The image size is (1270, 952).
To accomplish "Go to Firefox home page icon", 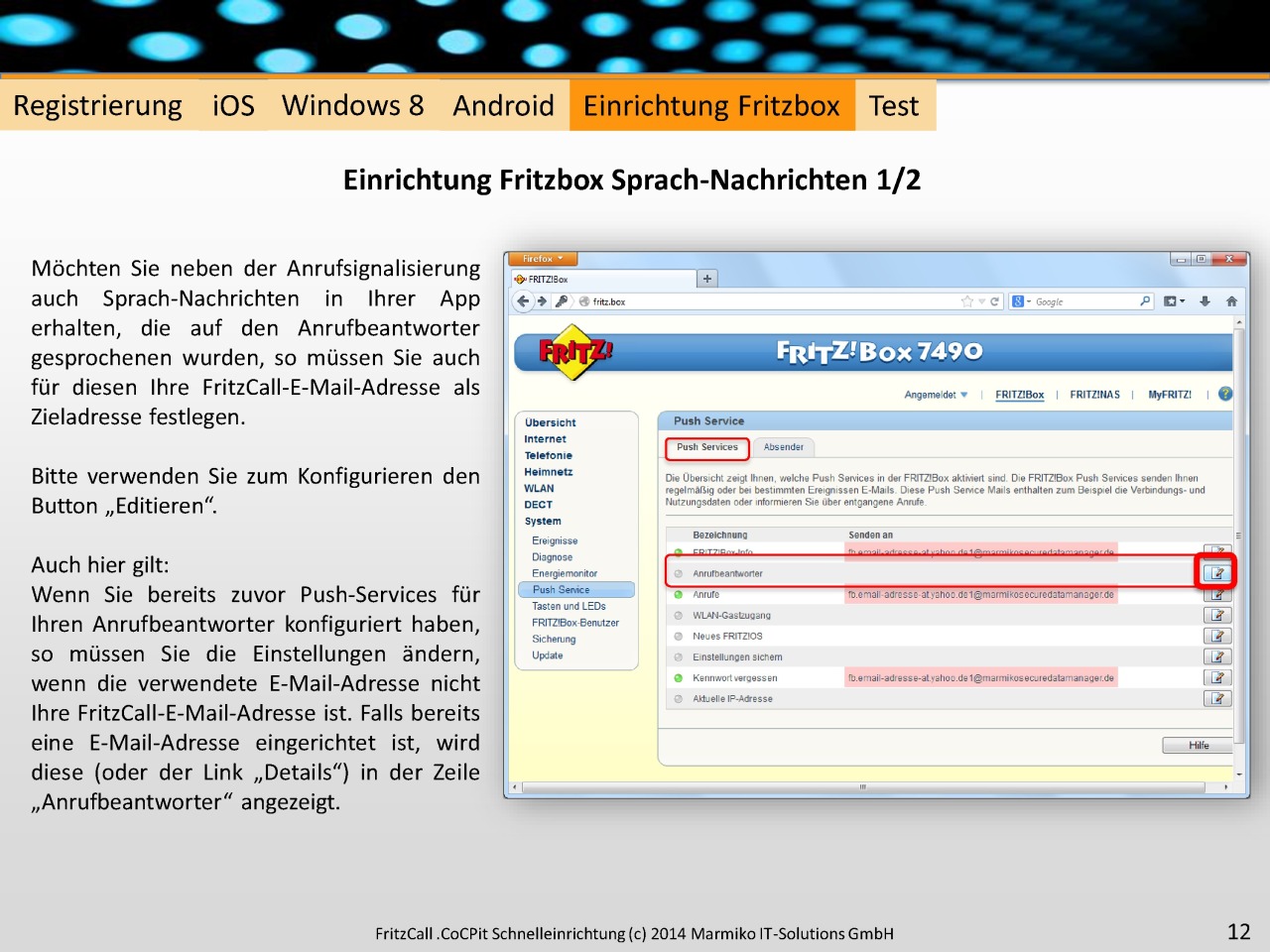I will (1231, 301).
